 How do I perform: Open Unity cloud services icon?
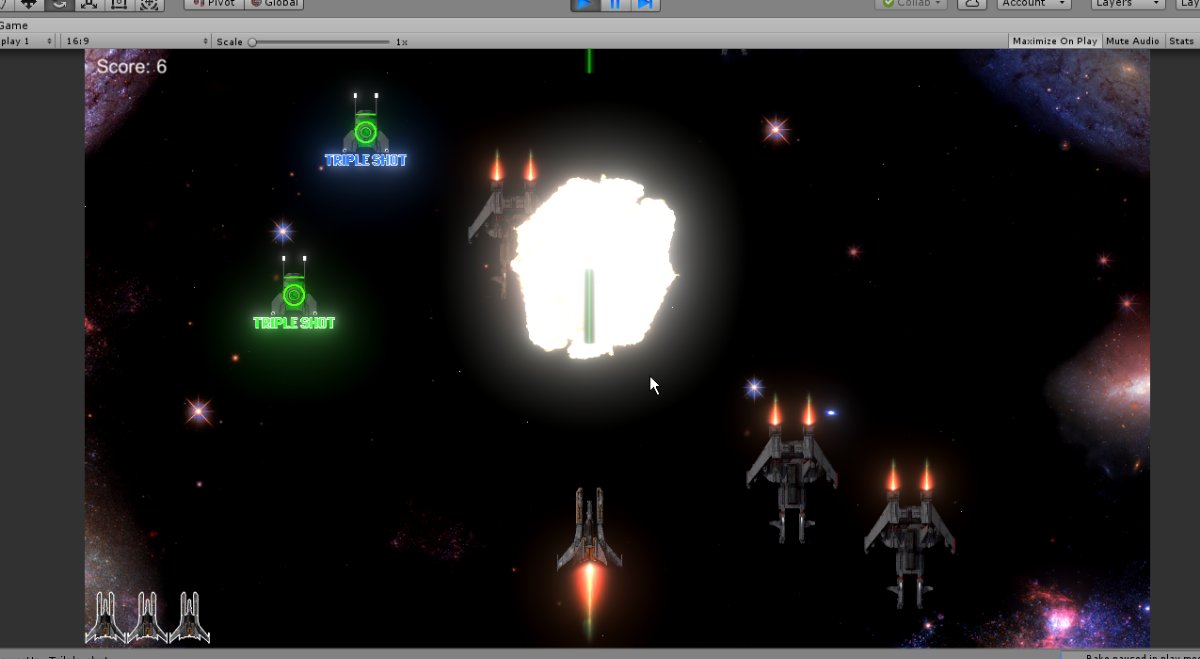[x=972, y=4]
